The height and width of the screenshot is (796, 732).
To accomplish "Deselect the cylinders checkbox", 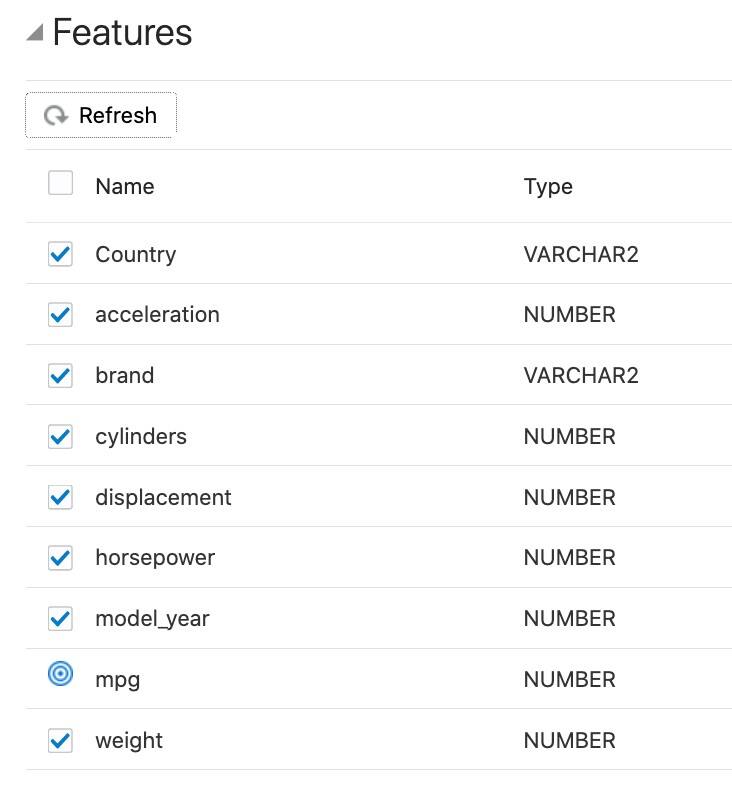I will [60, 437].
